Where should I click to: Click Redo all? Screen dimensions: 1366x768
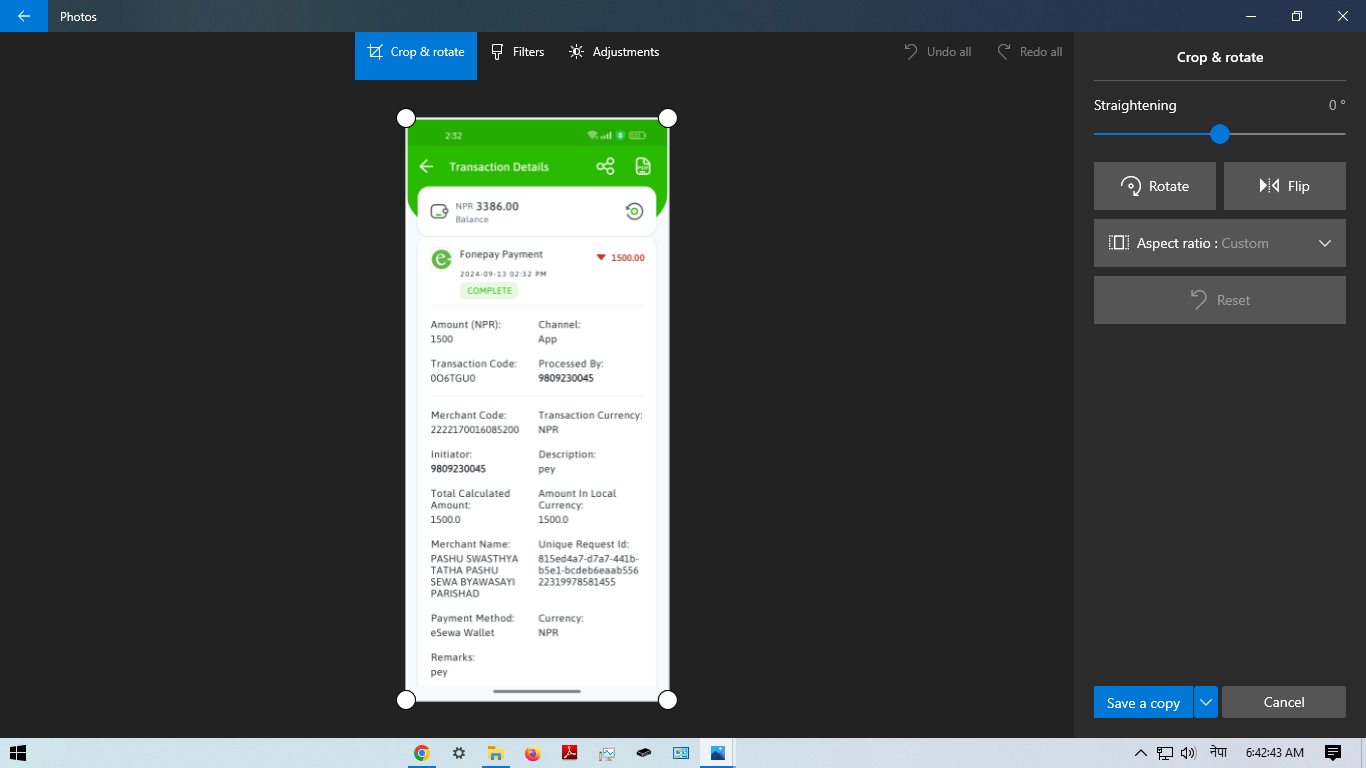[1029, 52]
